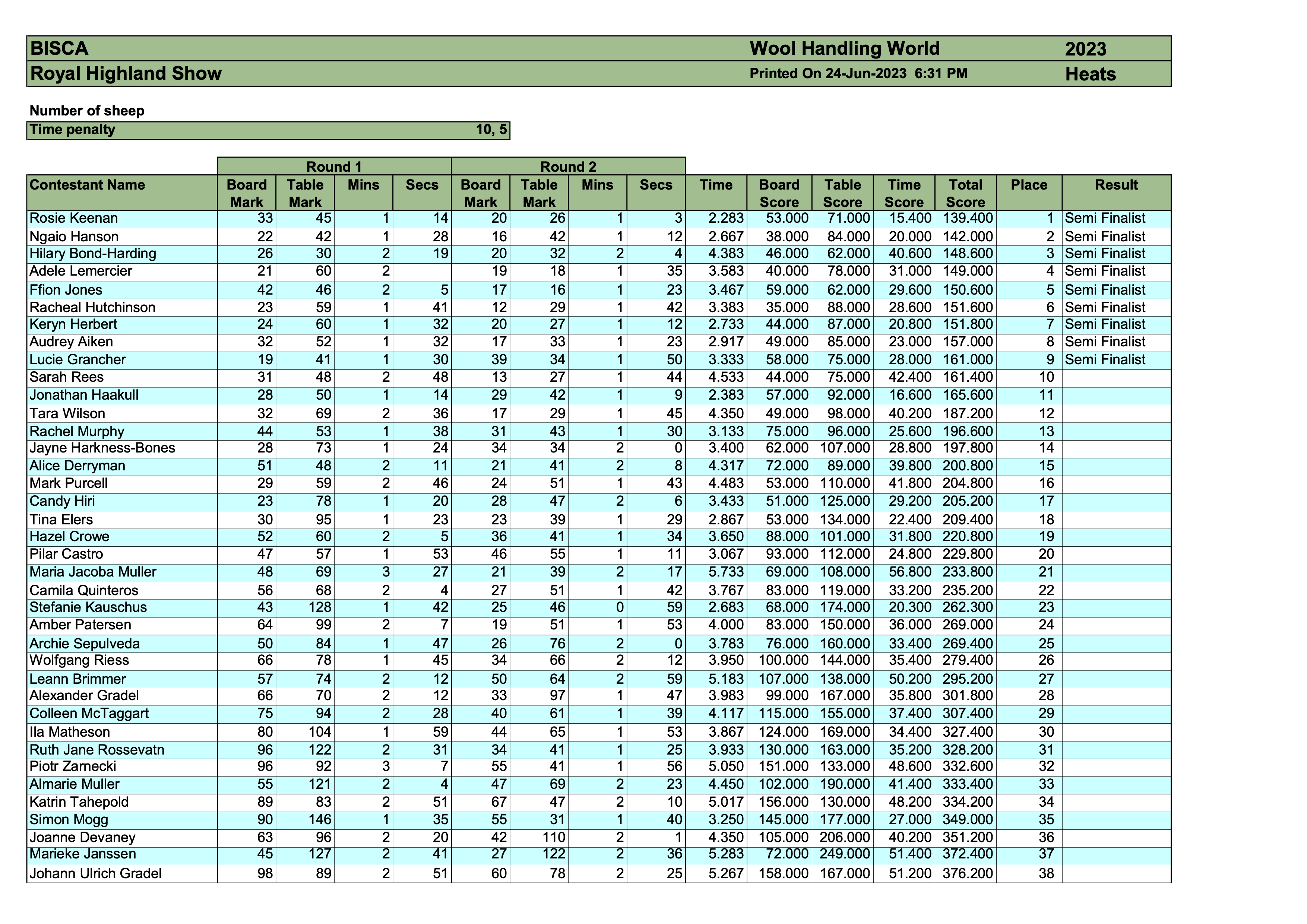Screen dimensions: 1307x924
Task: Click the time penalty value 10, 5
Action: 491,130
